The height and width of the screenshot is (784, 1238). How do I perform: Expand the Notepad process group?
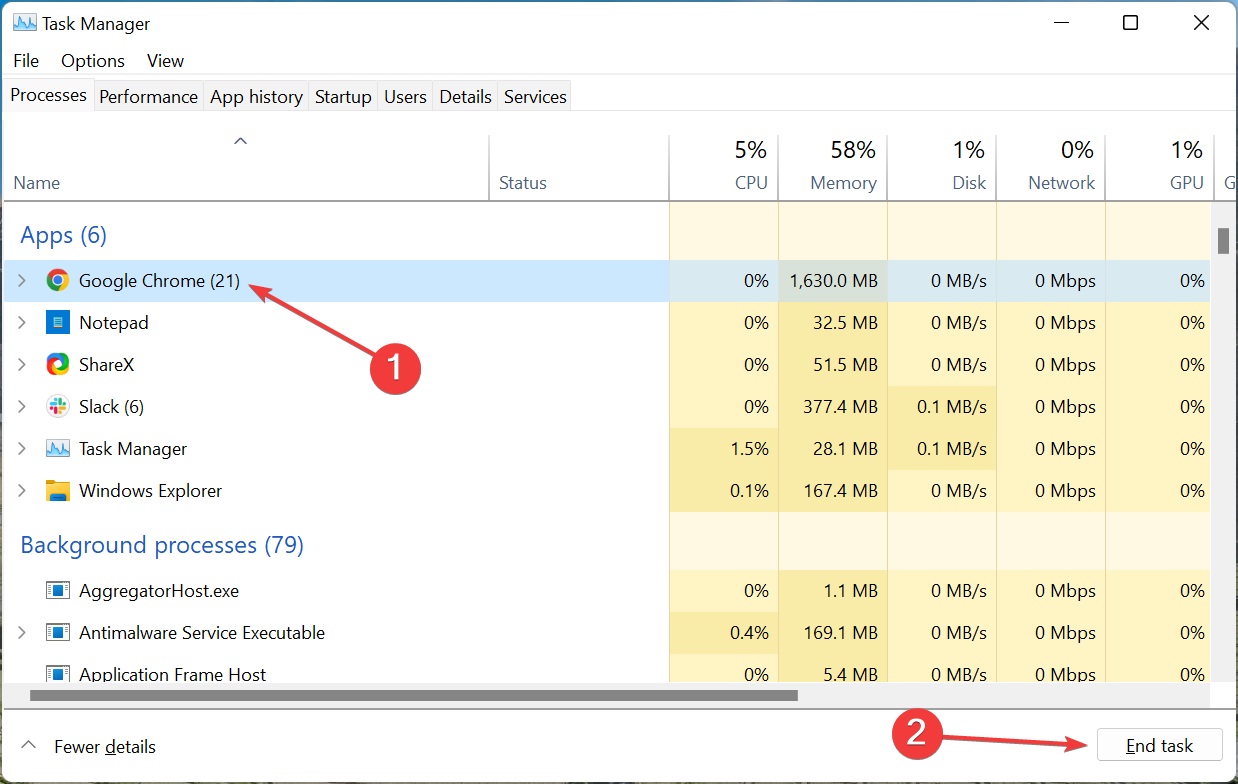[x=22, y=323]
